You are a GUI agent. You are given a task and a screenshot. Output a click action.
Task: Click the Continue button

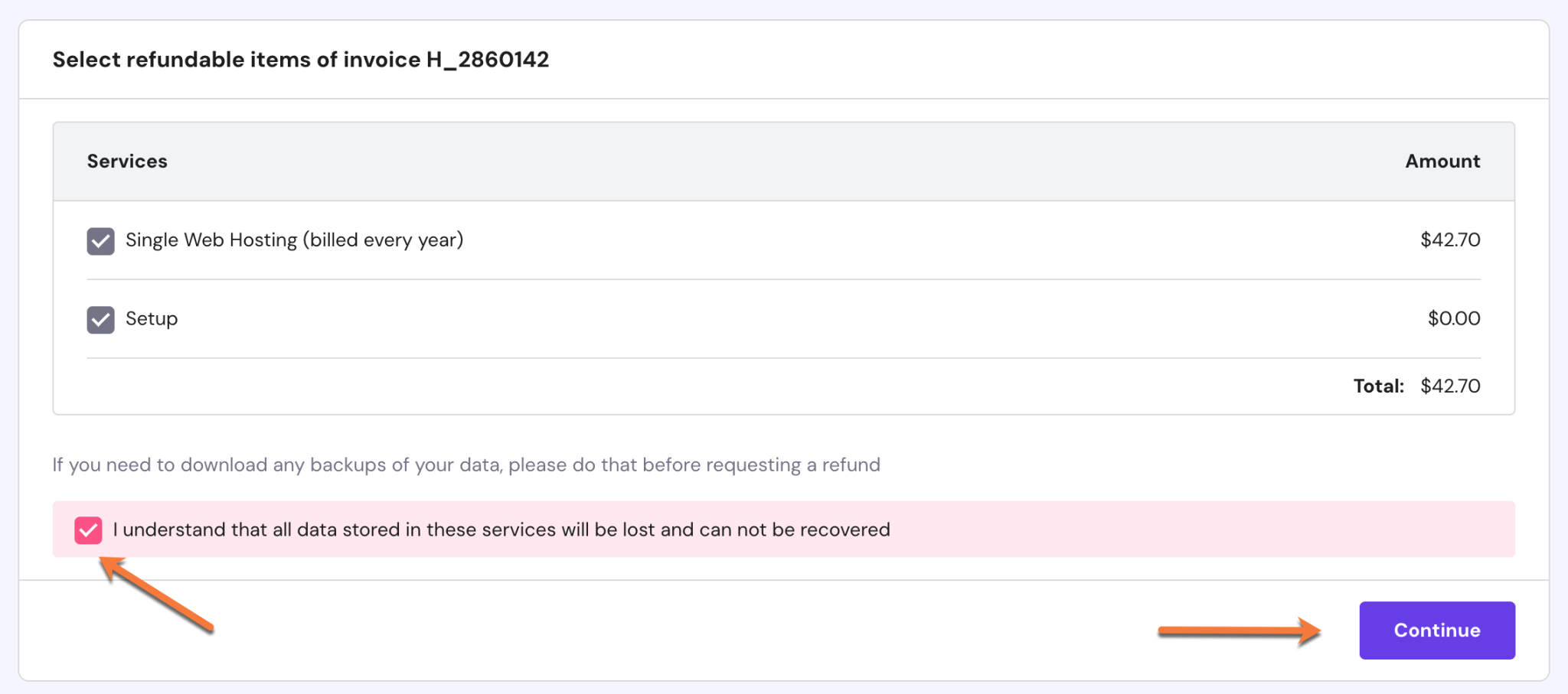[1436, 630]
